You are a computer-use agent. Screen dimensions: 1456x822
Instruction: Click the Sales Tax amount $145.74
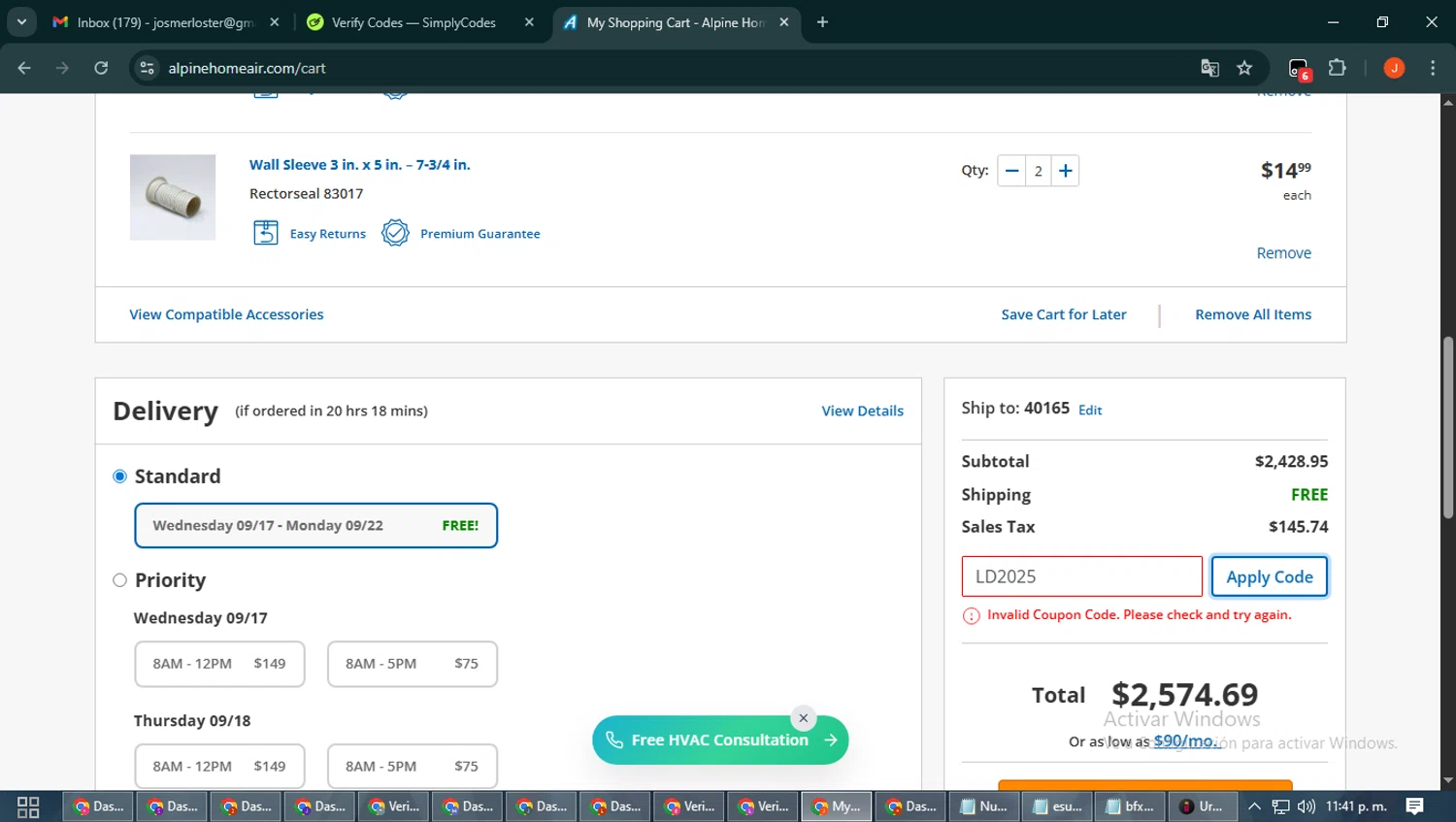coord(1299,527)
